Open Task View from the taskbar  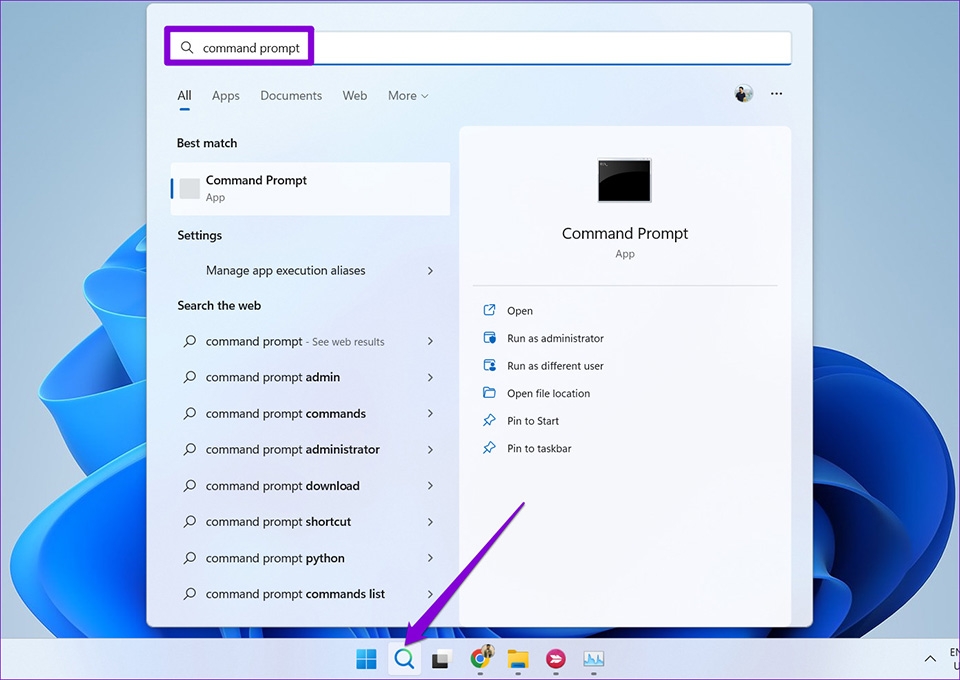[x=441, y=659]
